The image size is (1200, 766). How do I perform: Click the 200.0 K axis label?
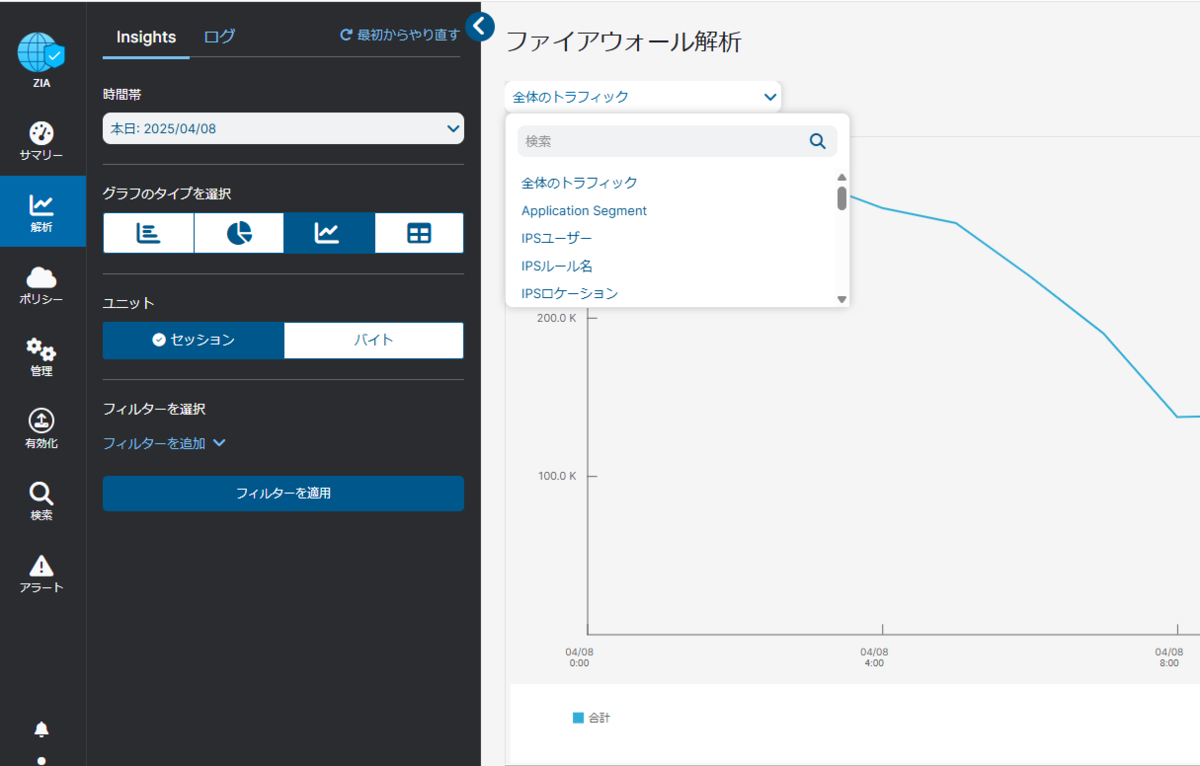(557, 318)
